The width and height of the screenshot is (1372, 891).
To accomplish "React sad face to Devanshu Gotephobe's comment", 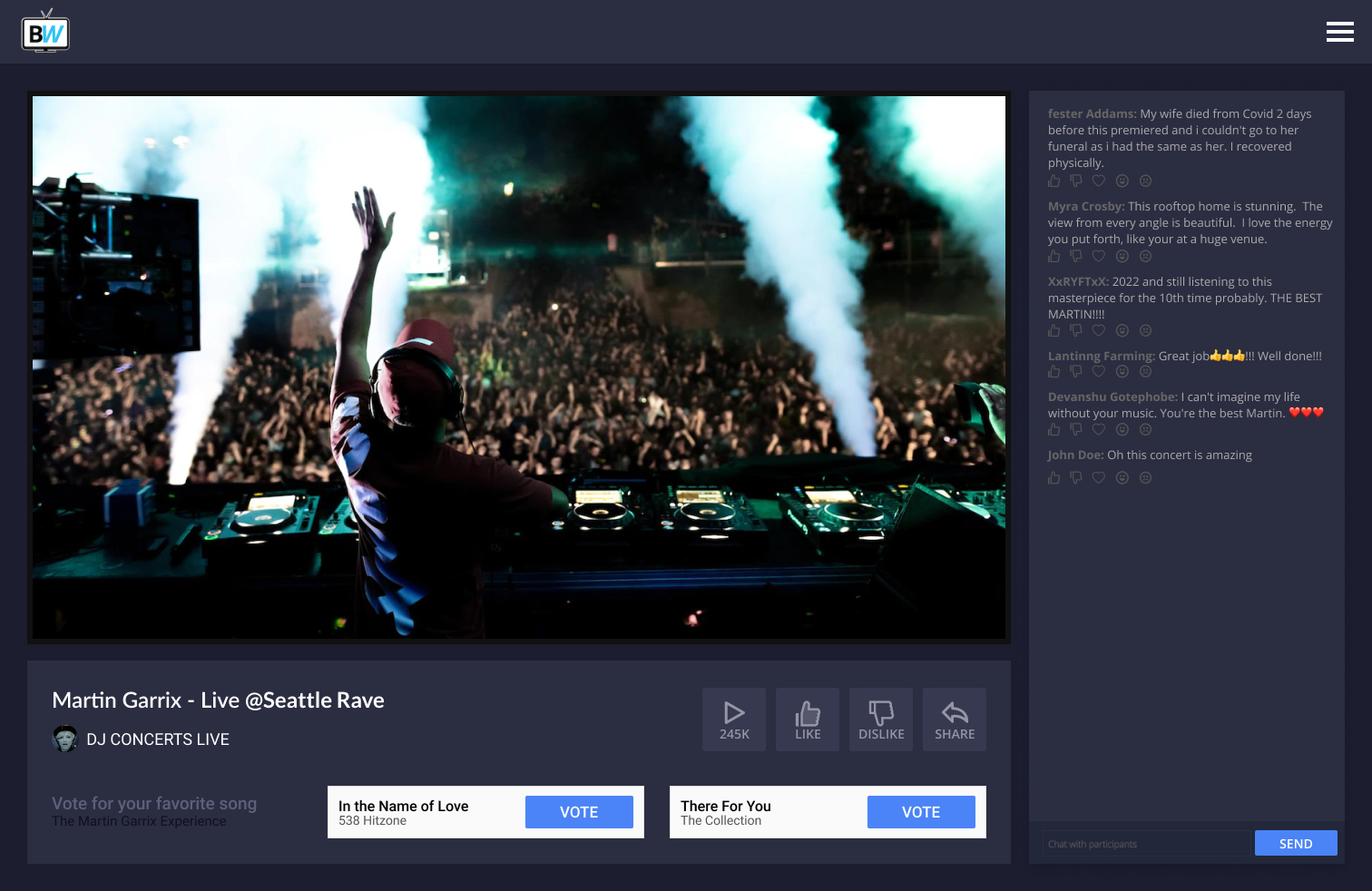I will click(x=1146, y=429).
